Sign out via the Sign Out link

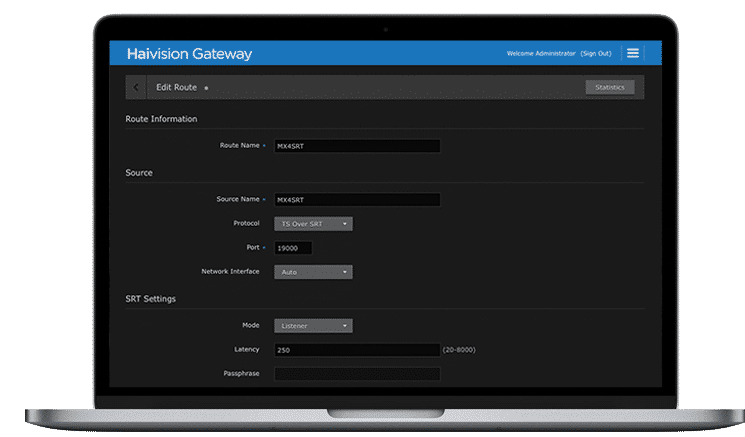[x=595, y=53]
